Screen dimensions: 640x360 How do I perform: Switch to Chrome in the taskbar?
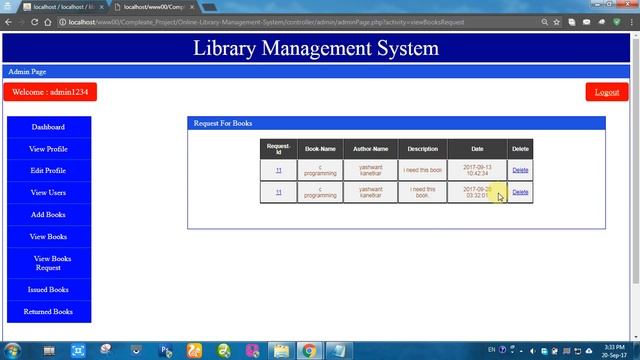(x=309, y=351)
